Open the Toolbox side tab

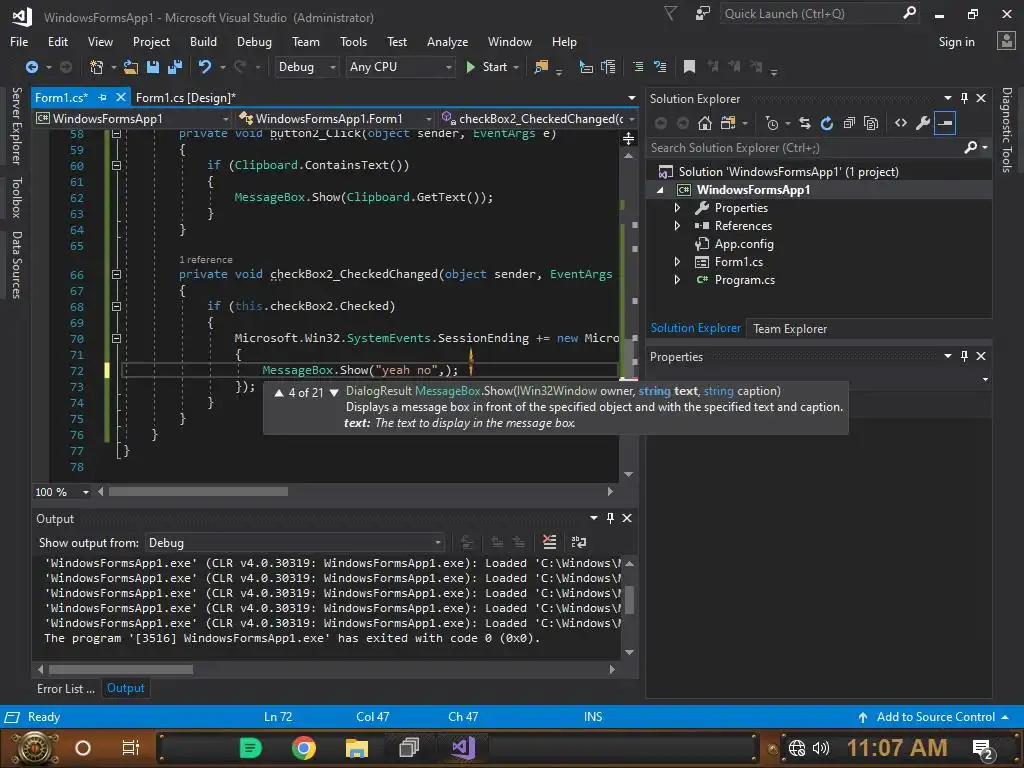click(16, 197)
